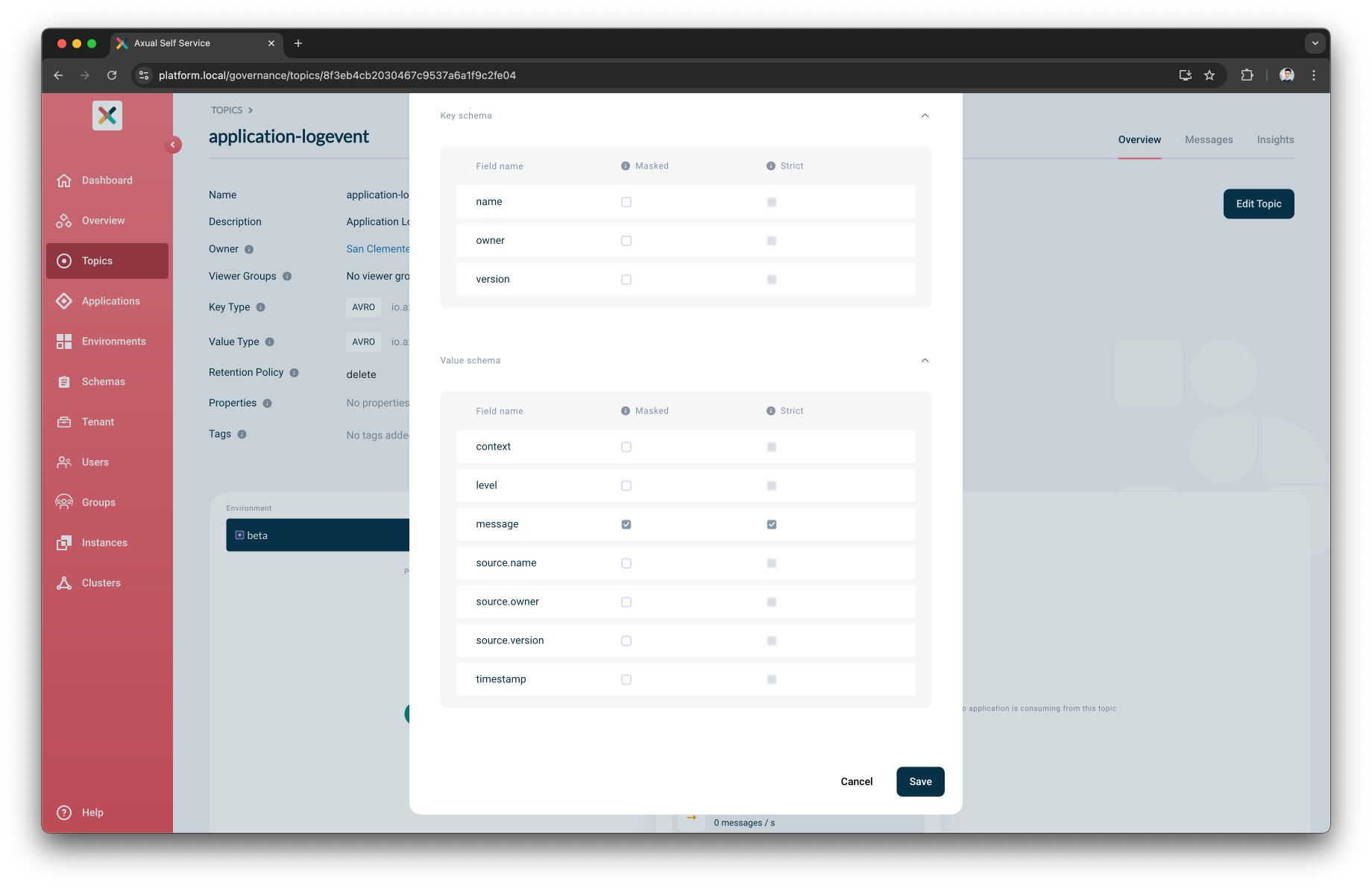Click the Groups sidebar icon

pyautogui.click(x=64, y=503)
